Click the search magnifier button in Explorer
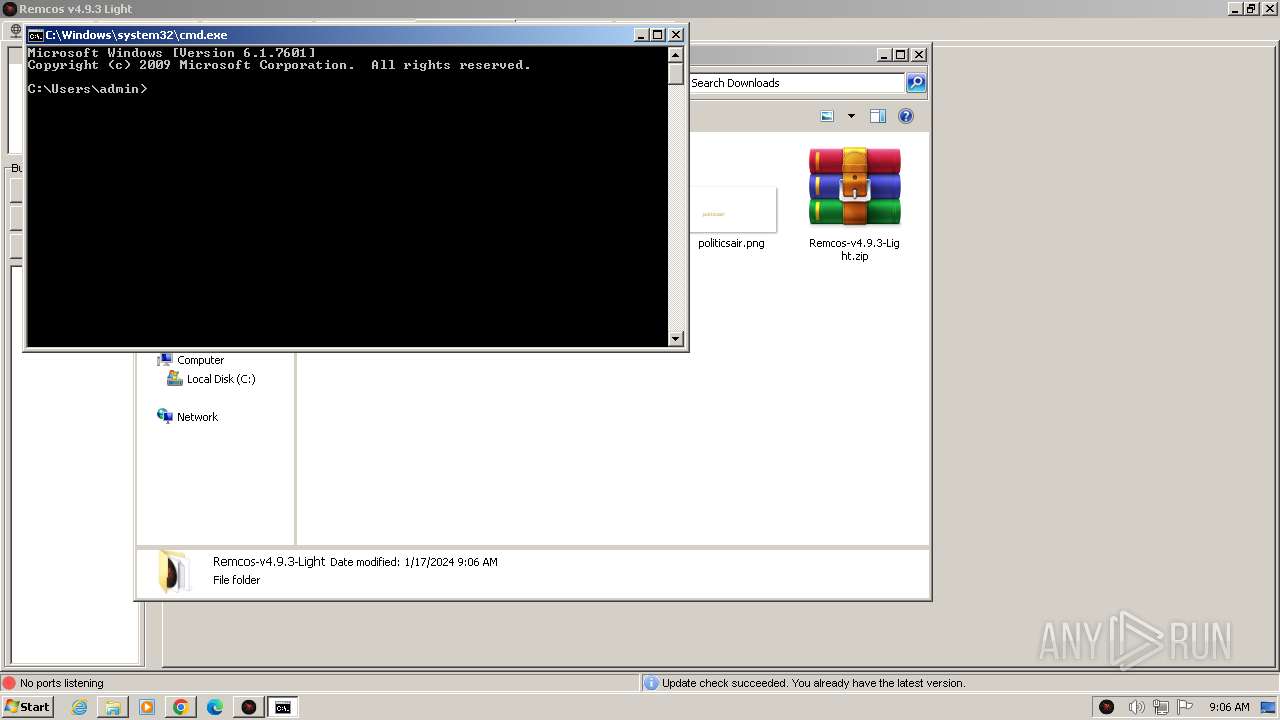Image resolution: width=1280 pixels, height=720 pixels. tap(916, 83)
